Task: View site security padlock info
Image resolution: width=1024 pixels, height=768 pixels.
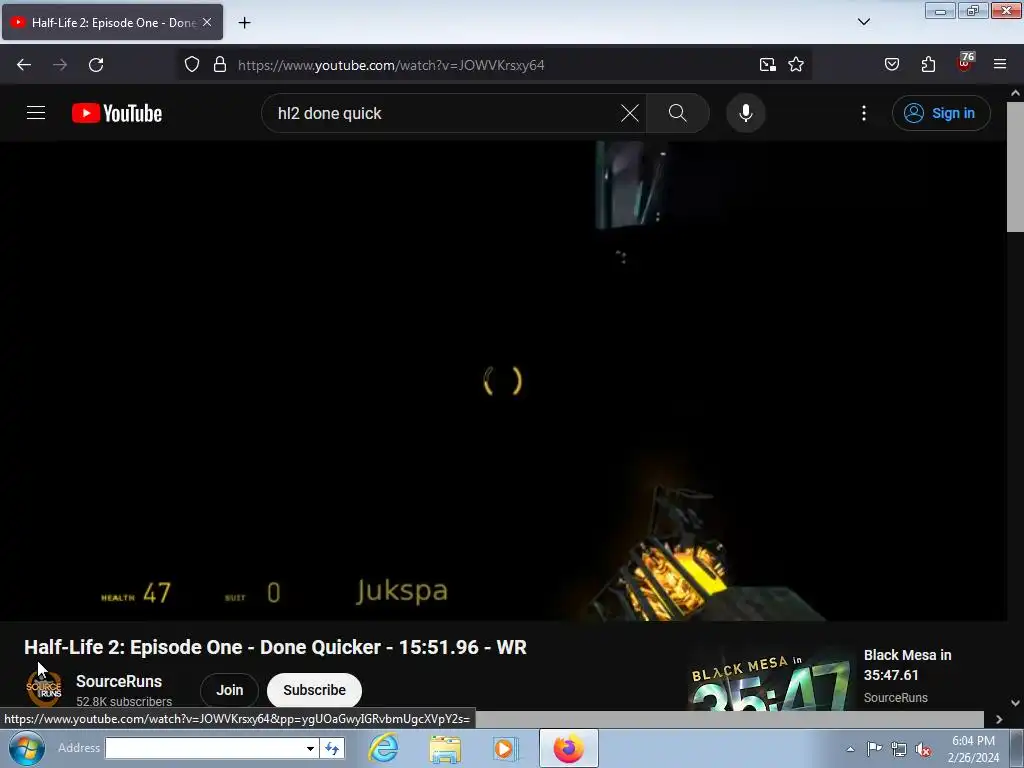Action: pyautogui.click(x=220, y=65)
